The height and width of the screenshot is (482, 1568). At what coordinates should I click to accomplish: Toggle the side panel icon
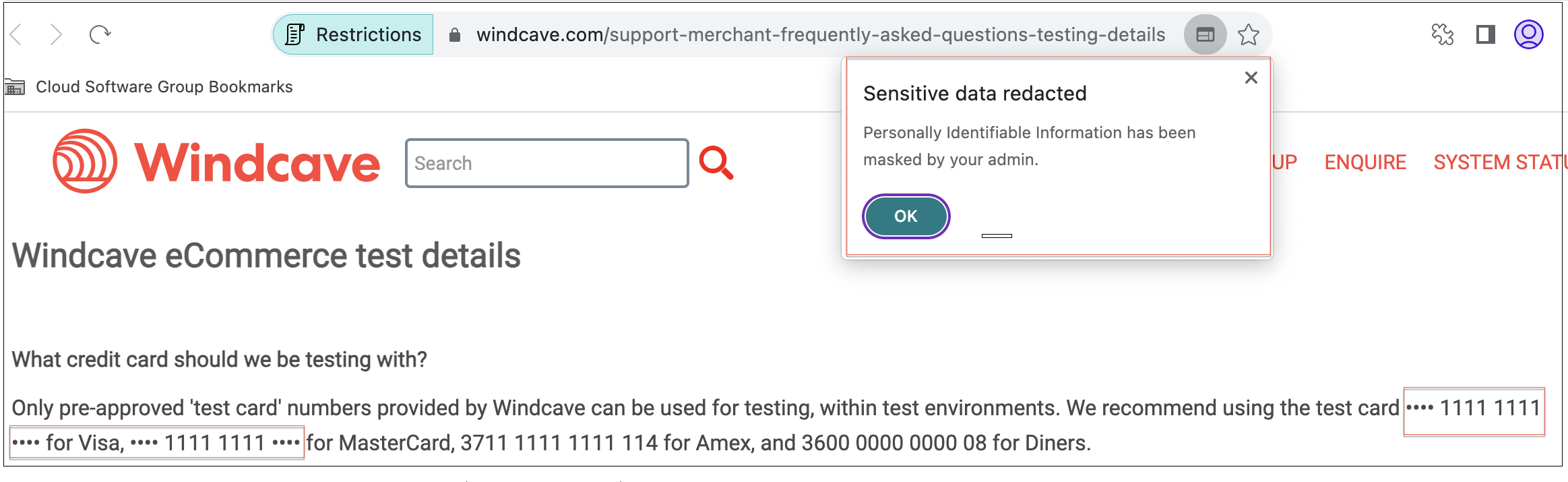[x=1486, y=34]
